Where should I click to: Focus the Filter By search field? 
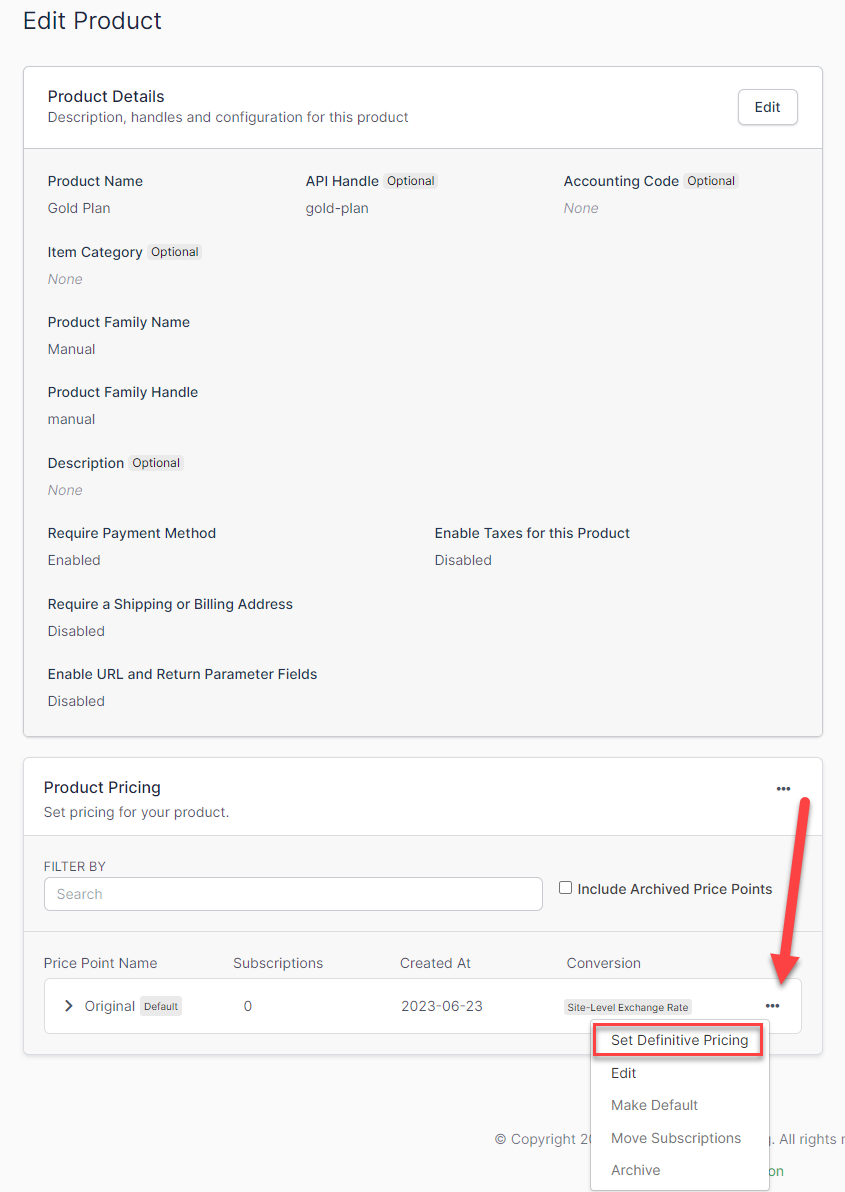tap(293, 894)
